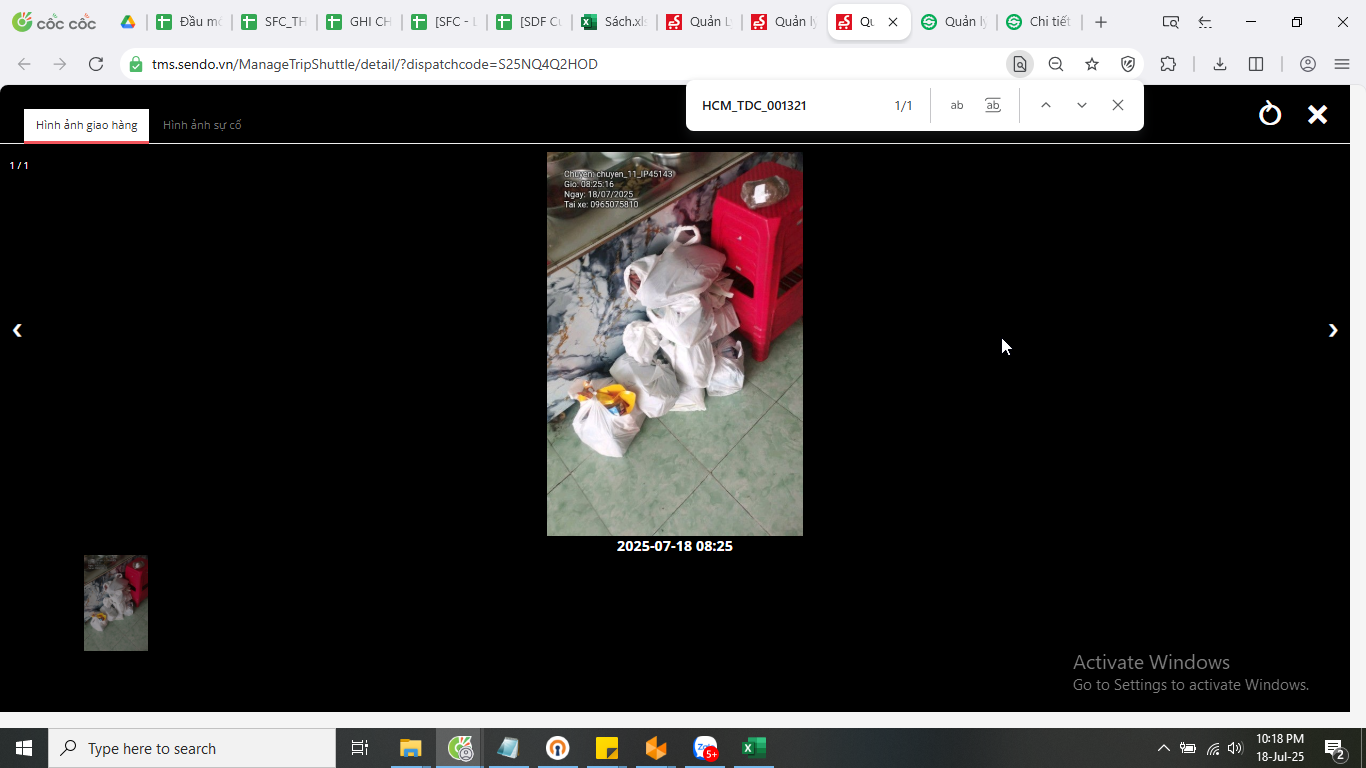
Task: Open the volume speaker tray icon
Action: point(1236,748)
